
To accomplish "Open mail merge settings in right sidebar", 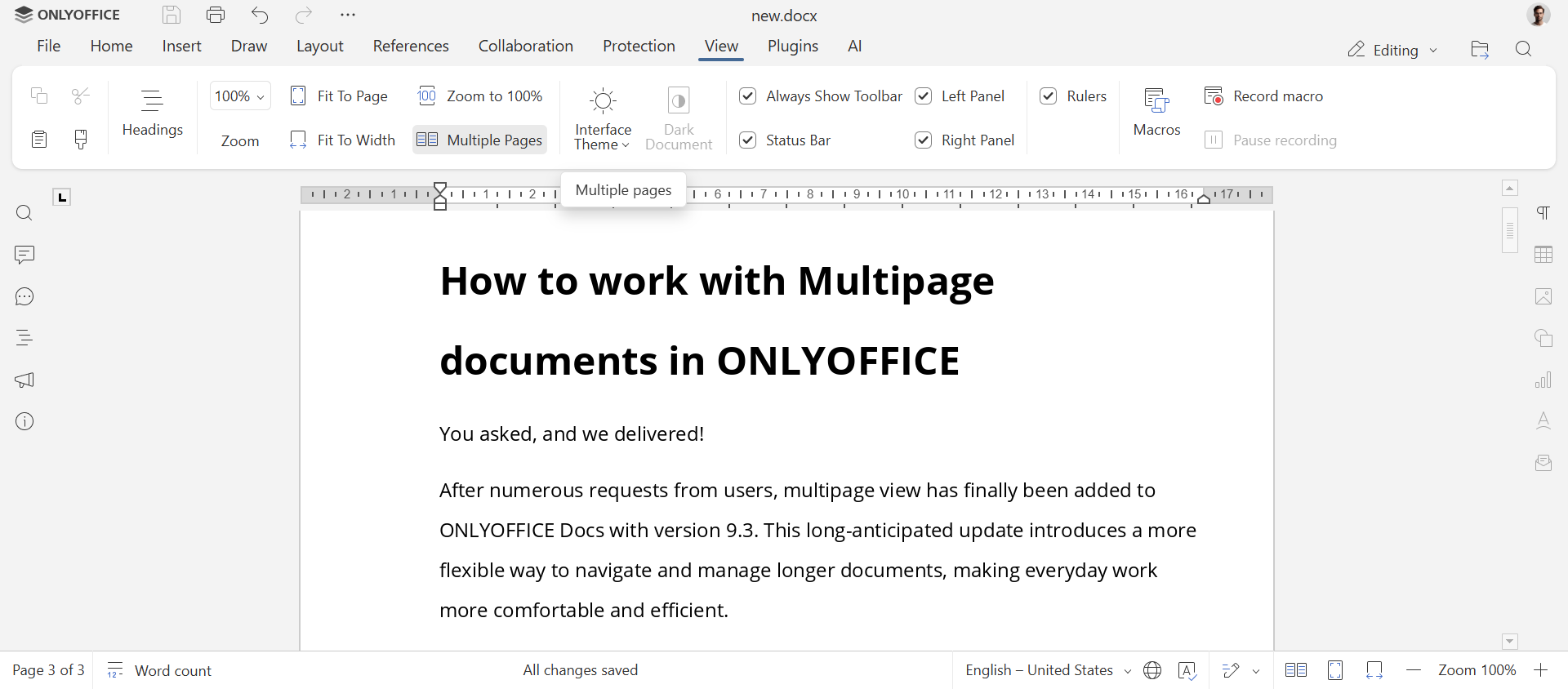I will point(1543,463).
